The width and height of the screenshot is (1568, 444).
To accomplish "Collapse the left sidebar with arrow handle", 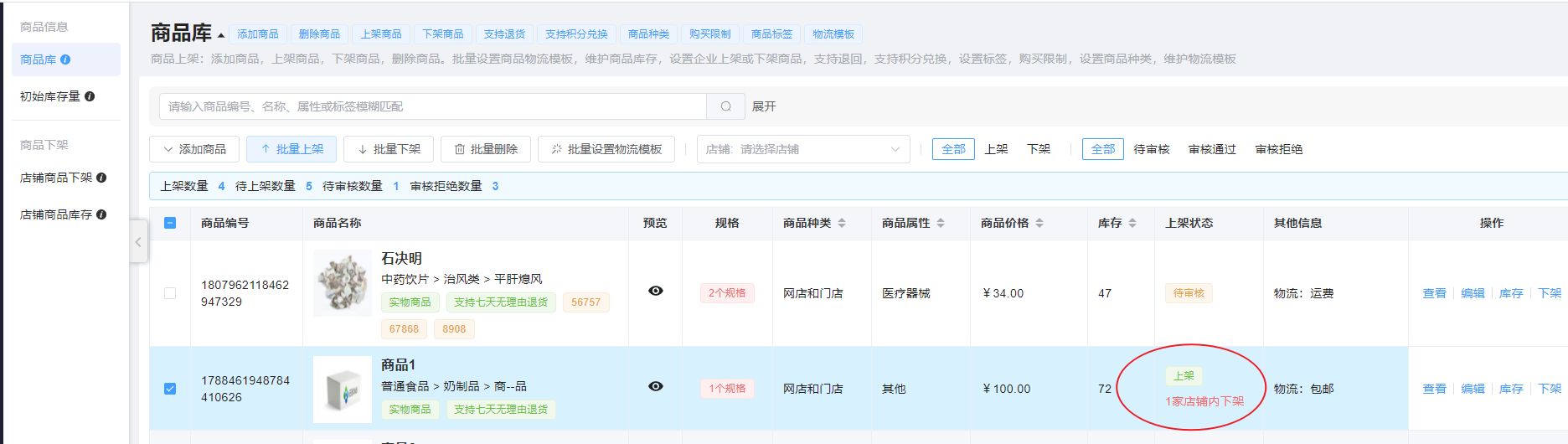I will pos(138,242).
